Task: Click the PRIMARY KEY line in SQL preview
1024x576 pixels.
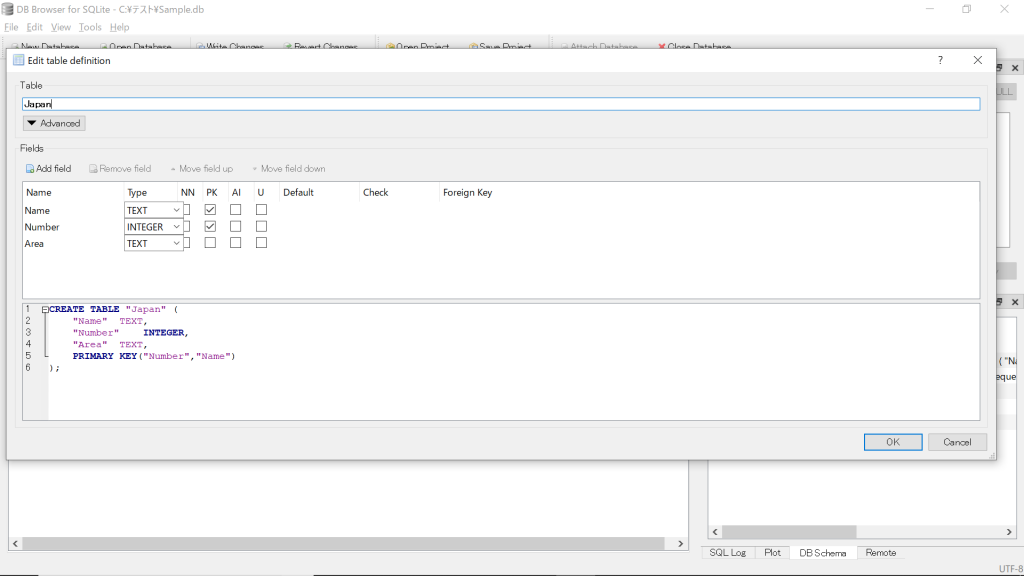Action: coord(153,356)
